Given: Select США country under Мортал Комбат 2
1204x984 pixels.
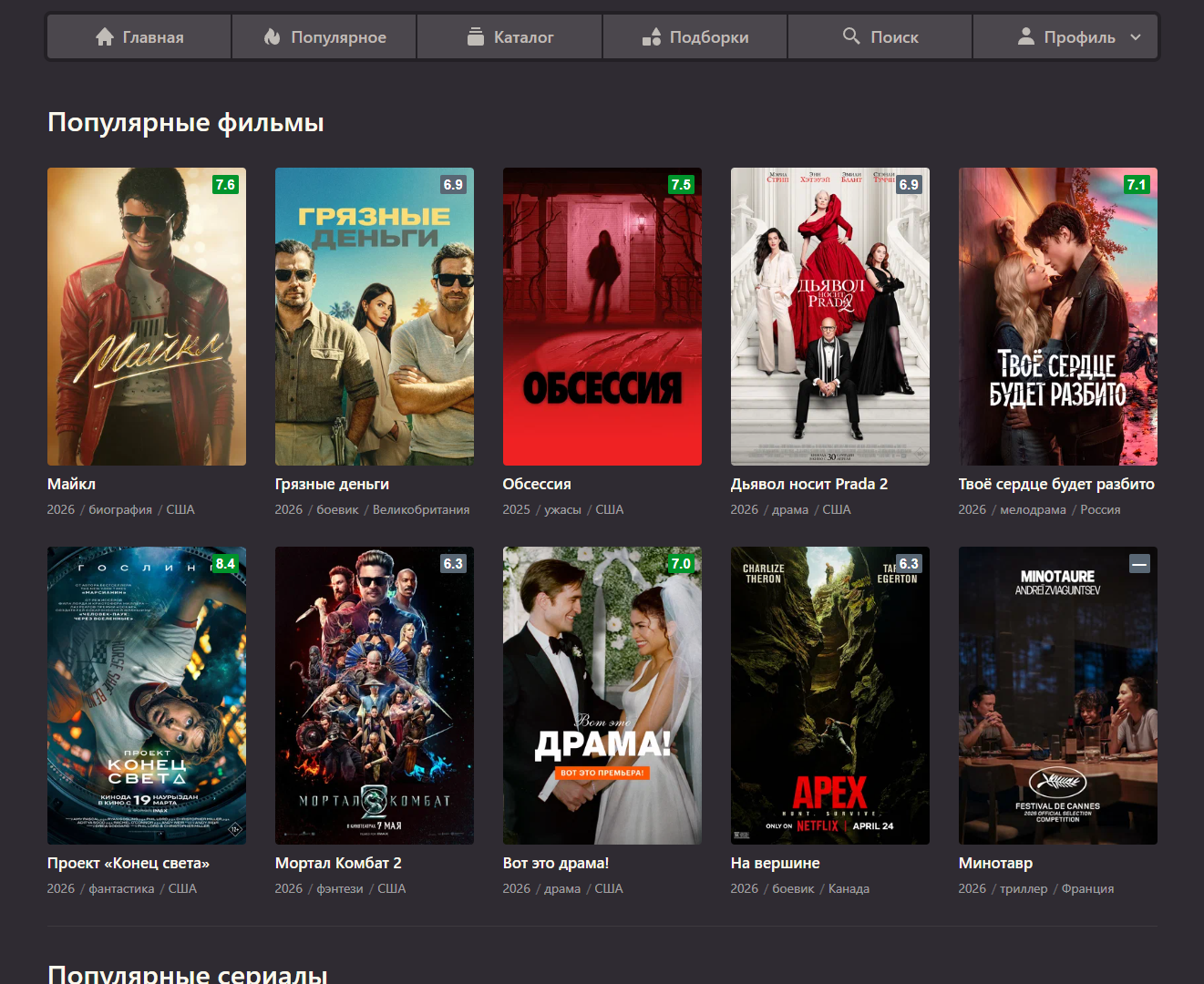Looking at the screenshot, I should 392,888.
